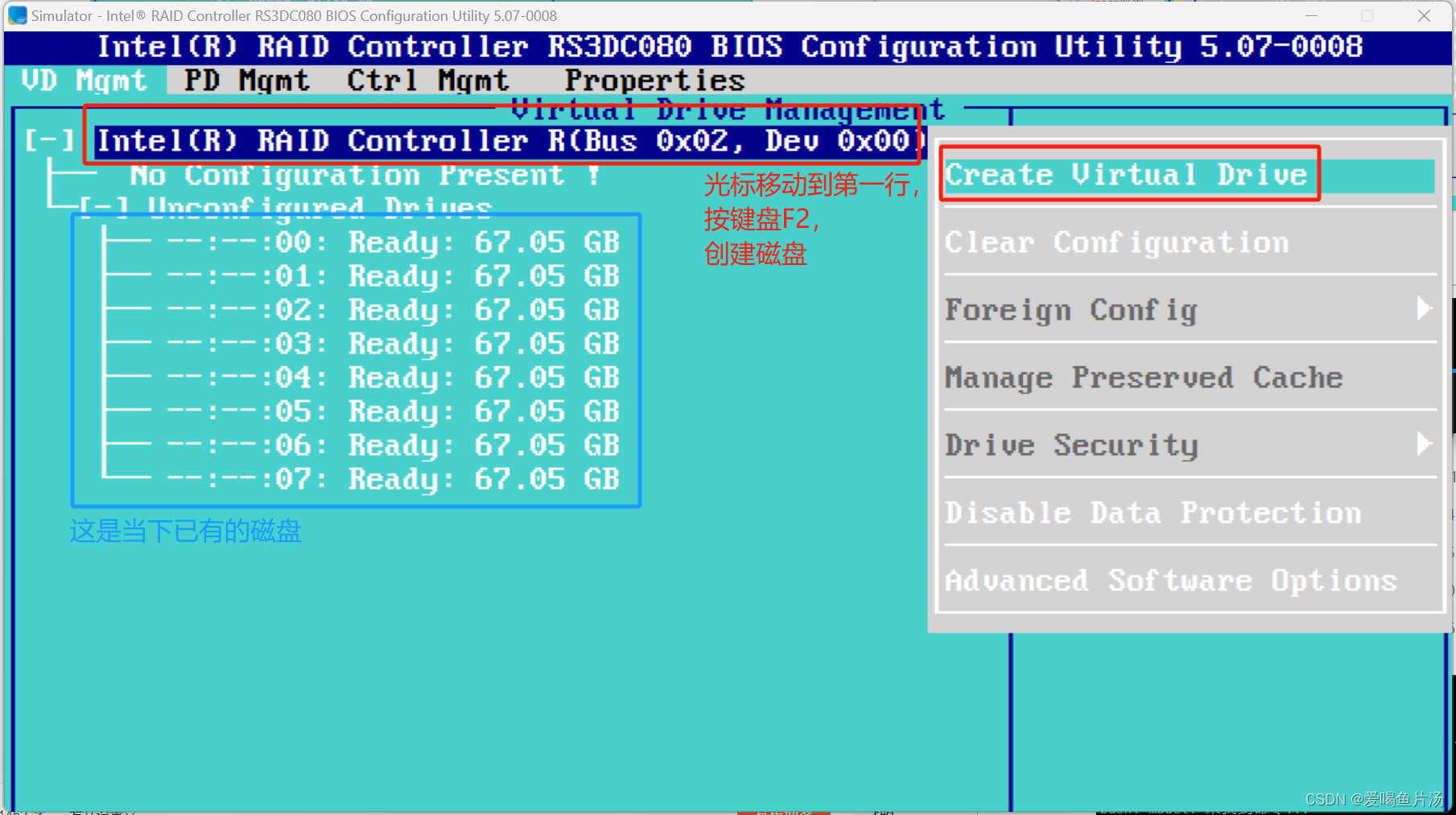
Task: Minimize the Simulator window
Action: [1311, 15]
